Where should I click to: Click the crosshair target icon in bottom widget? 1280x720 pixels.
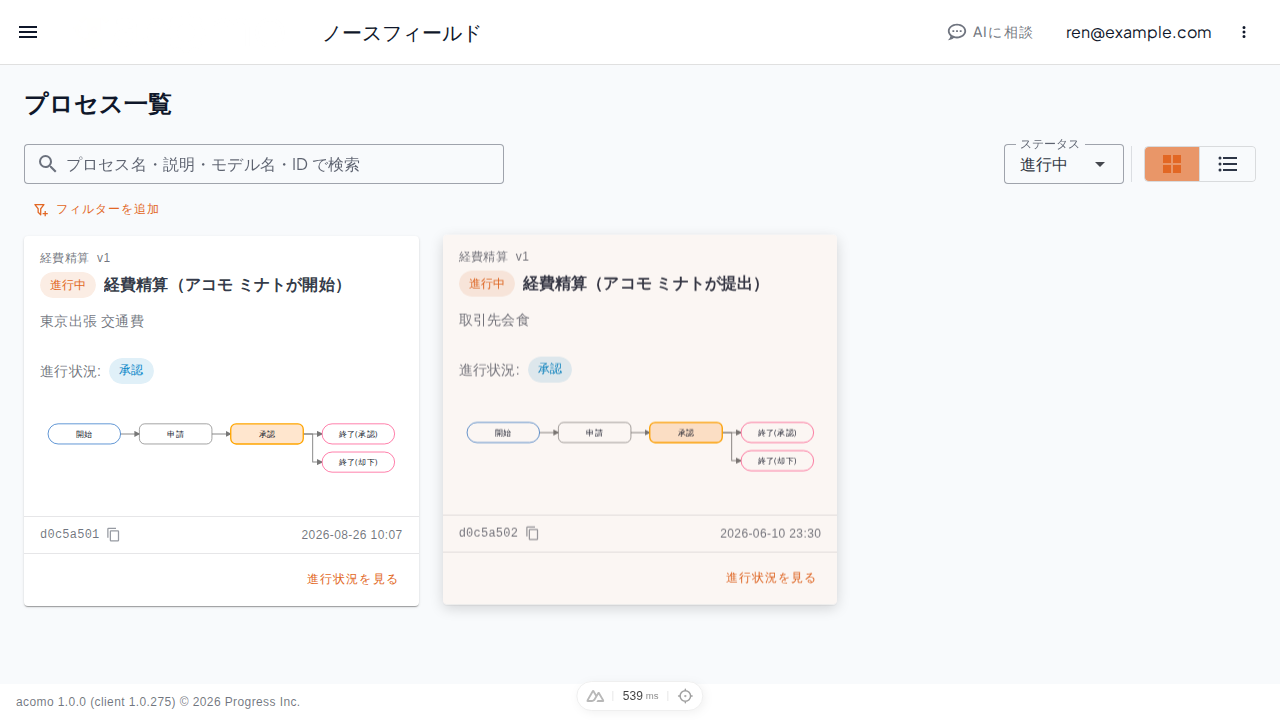coord(685,696)
